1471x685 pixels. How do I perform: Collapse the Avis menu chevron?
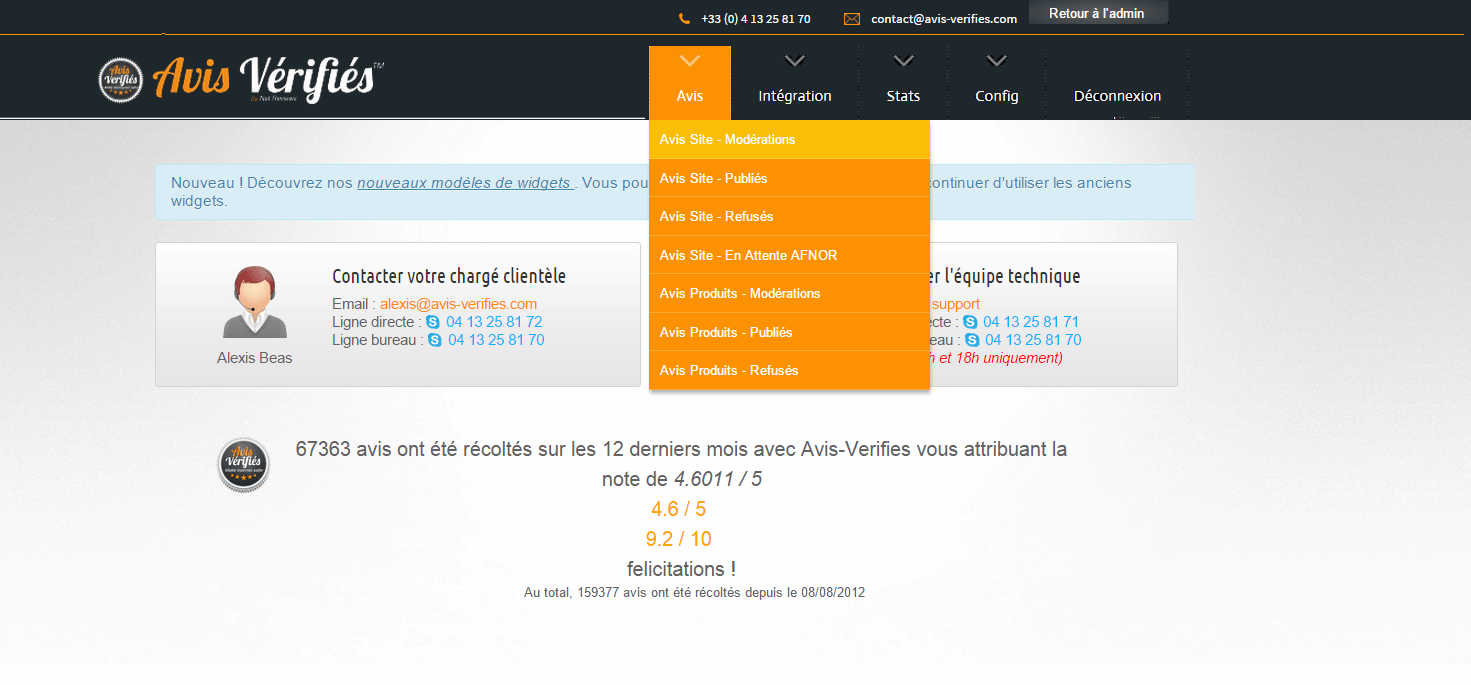tap(690, 62)
